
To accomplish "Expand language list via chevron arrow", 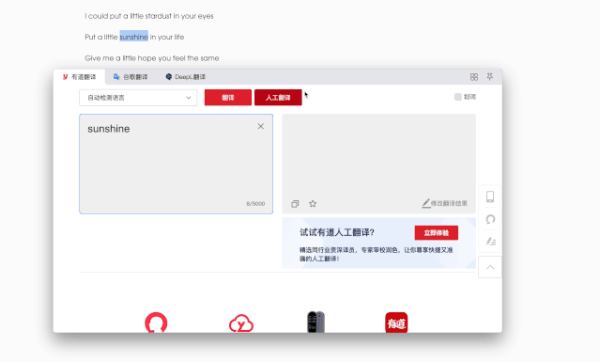I will (188, 98).
